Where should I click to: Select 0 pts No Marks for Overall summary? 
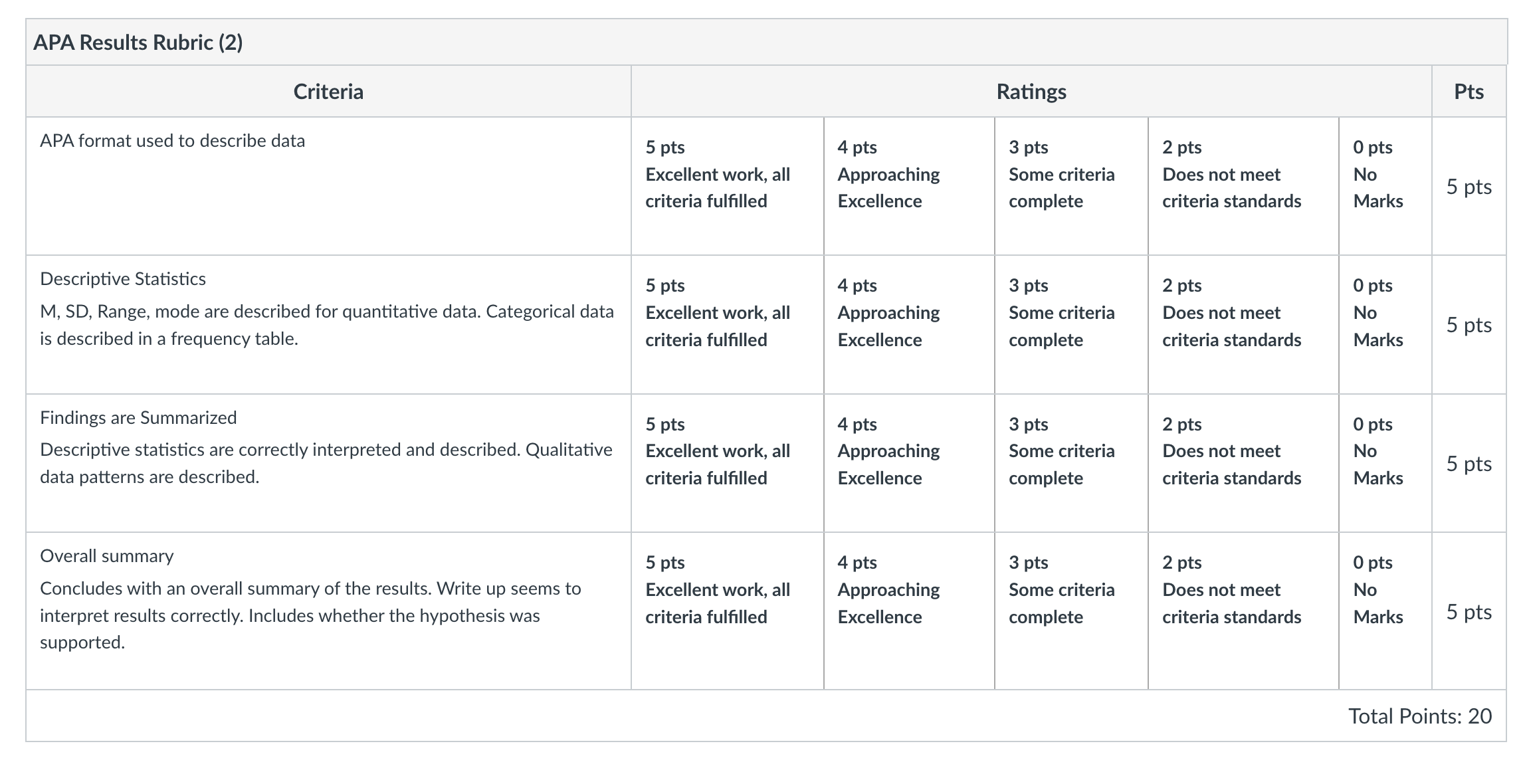click(x=1385, y=611)
